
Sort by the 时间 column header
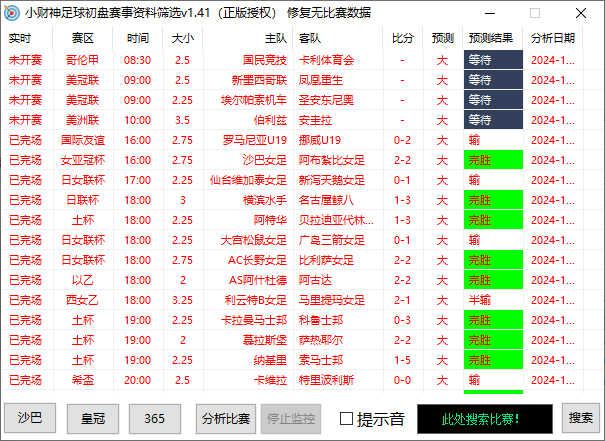[138, 38]
